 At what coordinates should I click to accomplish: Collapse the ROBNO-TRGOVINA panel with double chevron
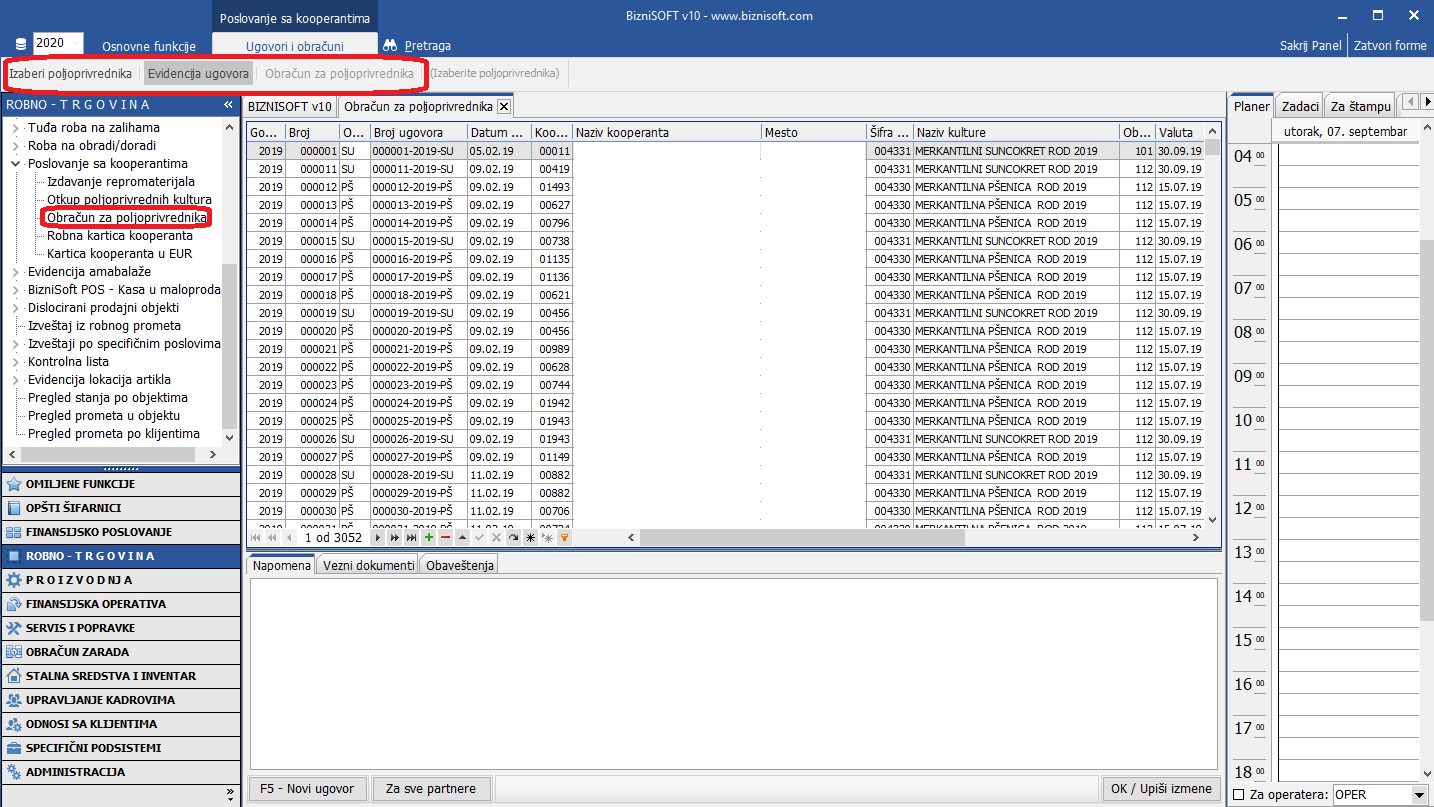(x=228, y=105)
